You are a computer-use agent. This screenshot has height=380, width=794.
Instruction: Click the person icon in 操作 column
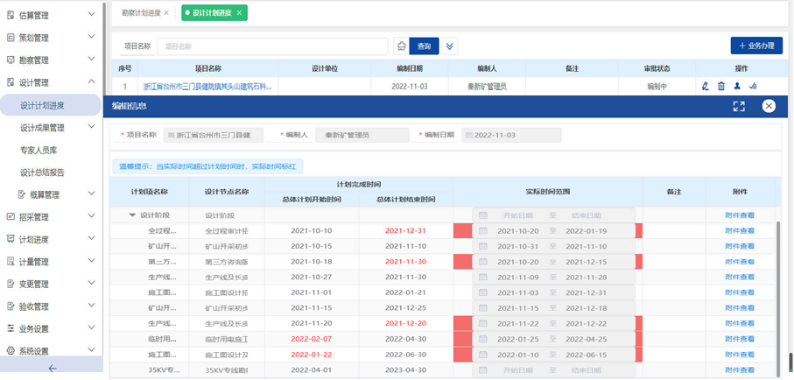(737, 86)
